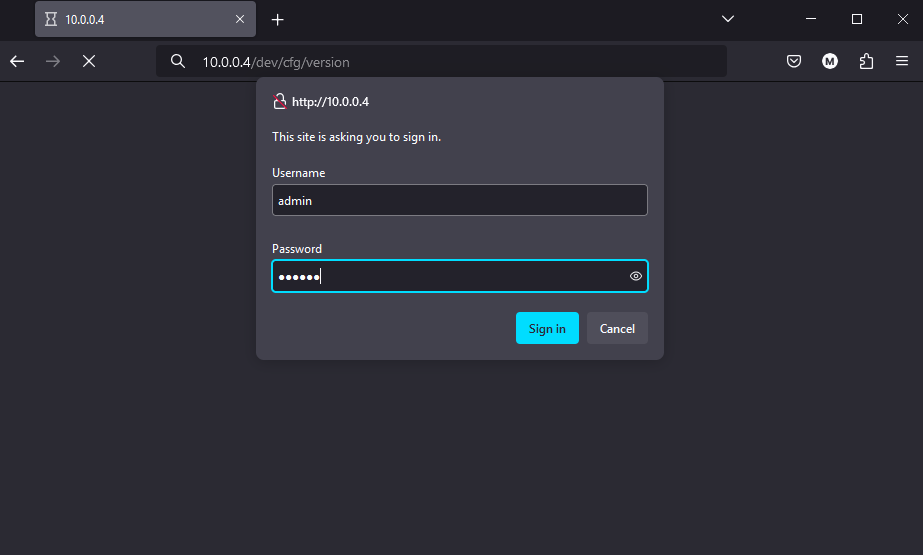Open the Firefox account M icon

point(829,61)
